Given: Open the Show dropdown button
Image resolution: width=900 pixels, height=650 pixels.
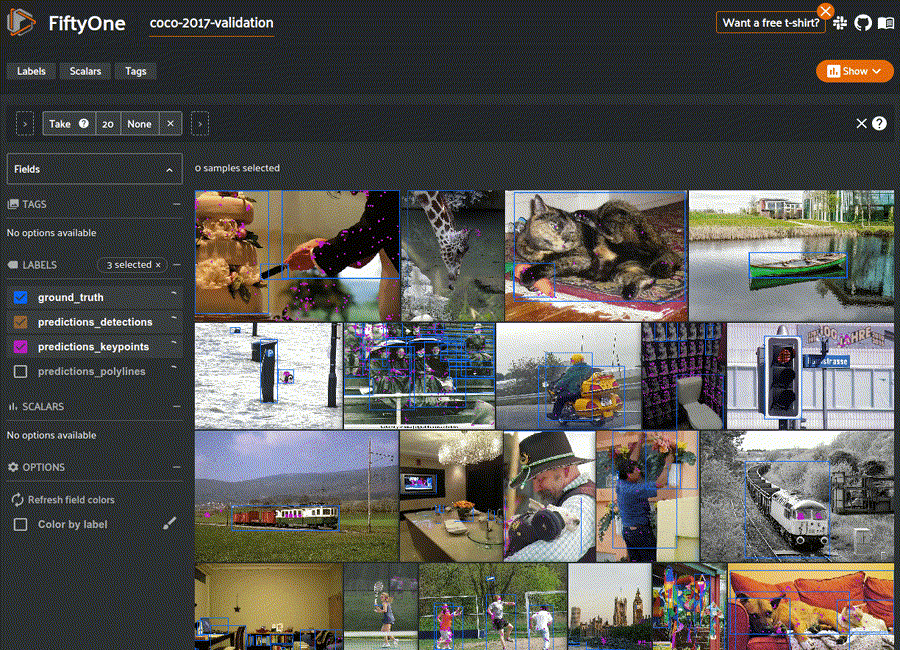Looking at the screenshot, I should pyautogui.click(x=854, y=71).
